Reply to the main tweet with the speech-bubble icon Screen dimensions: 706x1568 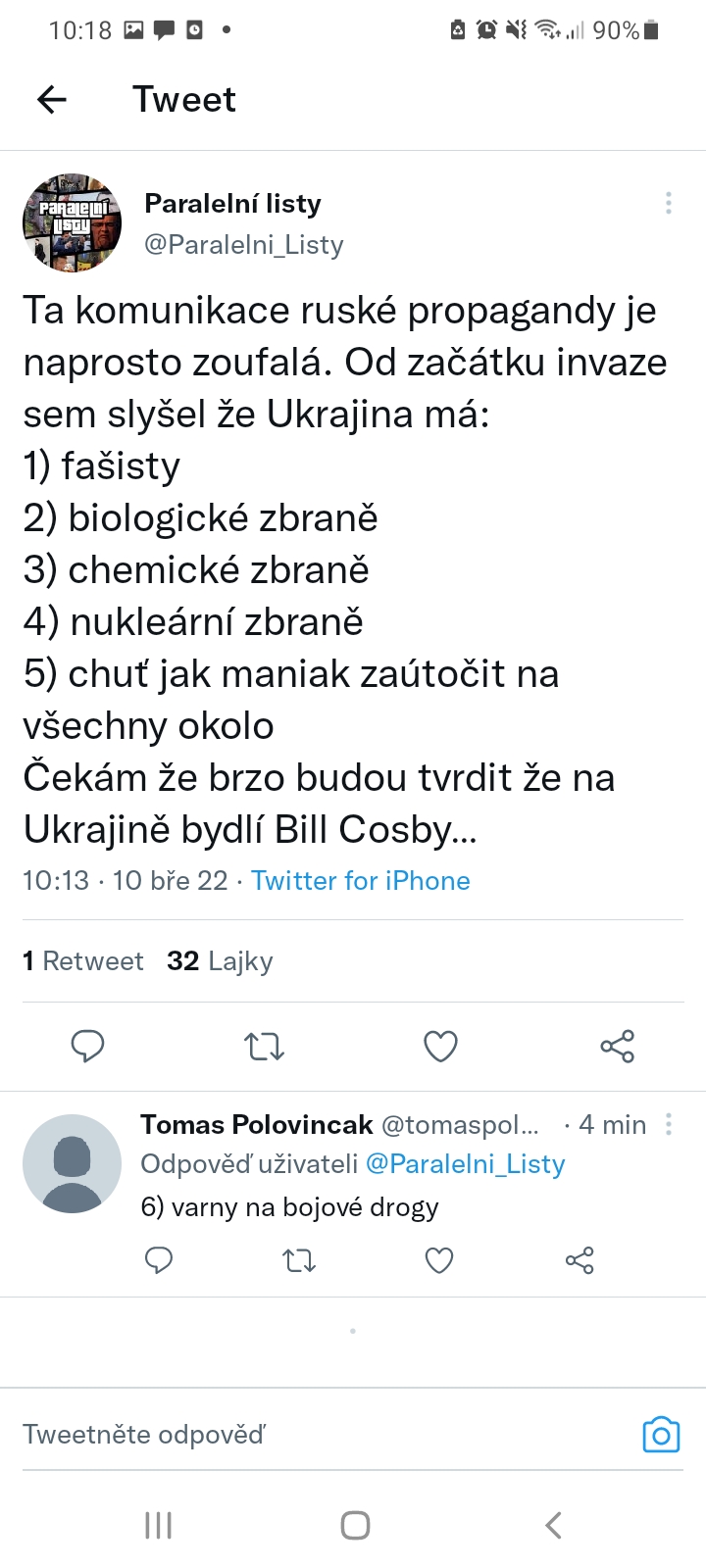click(88, 1047)
